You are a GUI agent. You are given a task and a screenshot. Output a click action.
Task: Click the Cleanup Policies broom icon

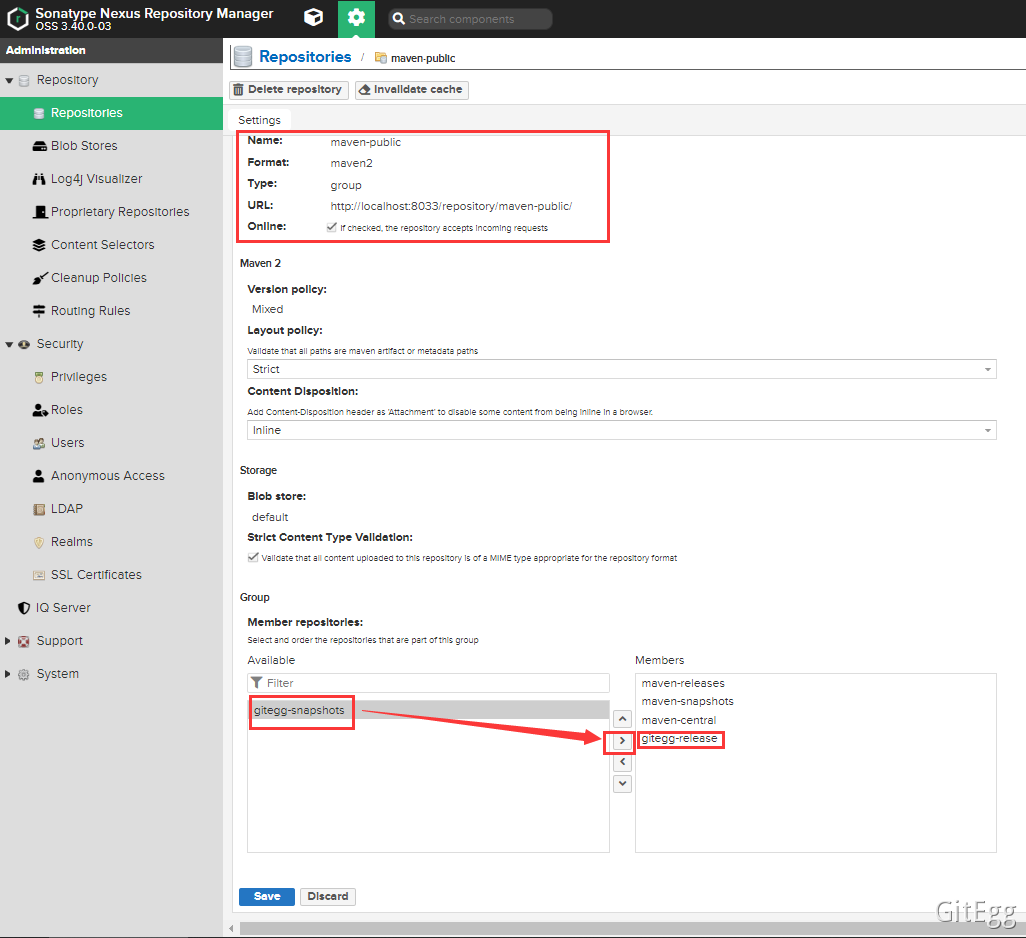39,278
